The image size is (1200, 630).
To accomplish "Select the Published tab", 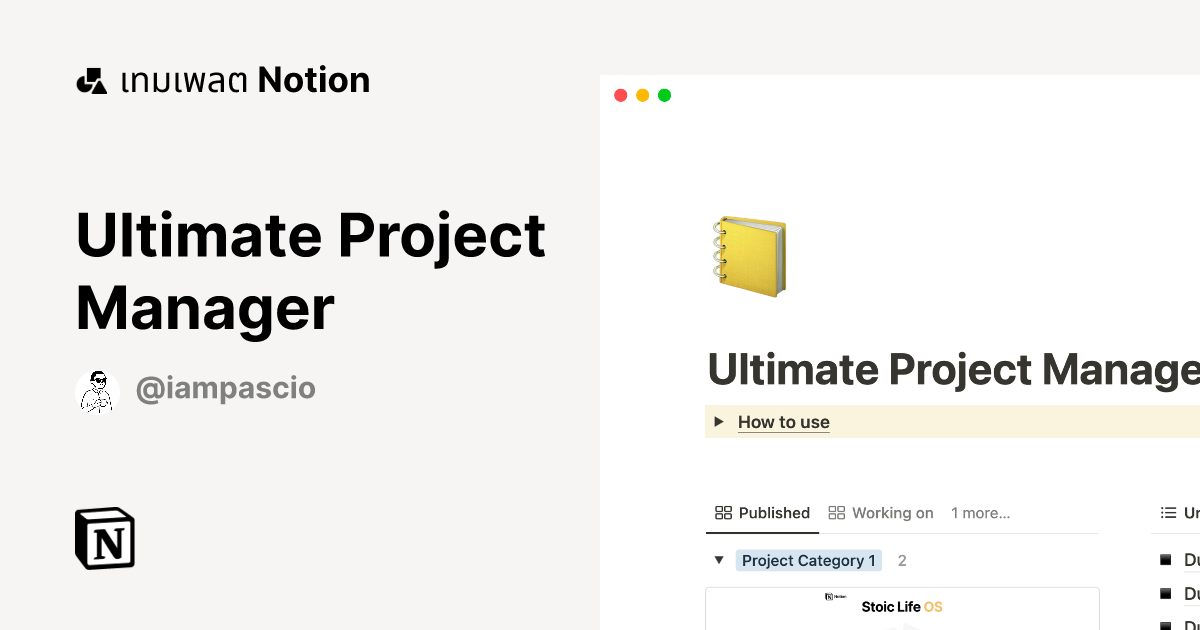I will tap(775, 512).
